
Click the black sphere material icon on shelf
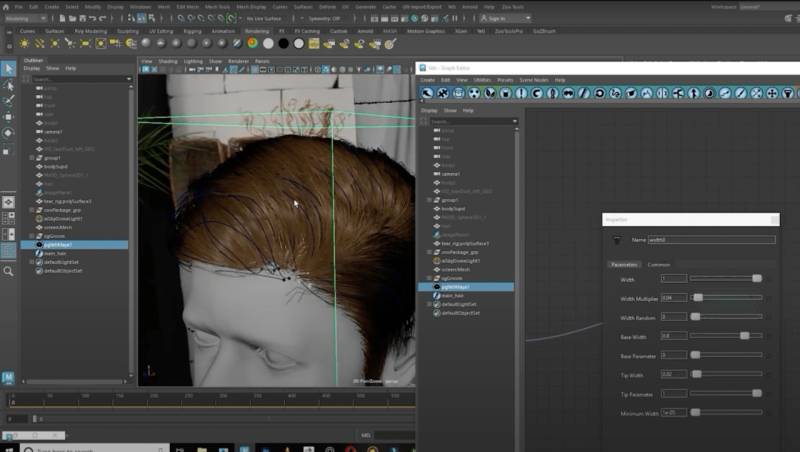pos(283,44)
